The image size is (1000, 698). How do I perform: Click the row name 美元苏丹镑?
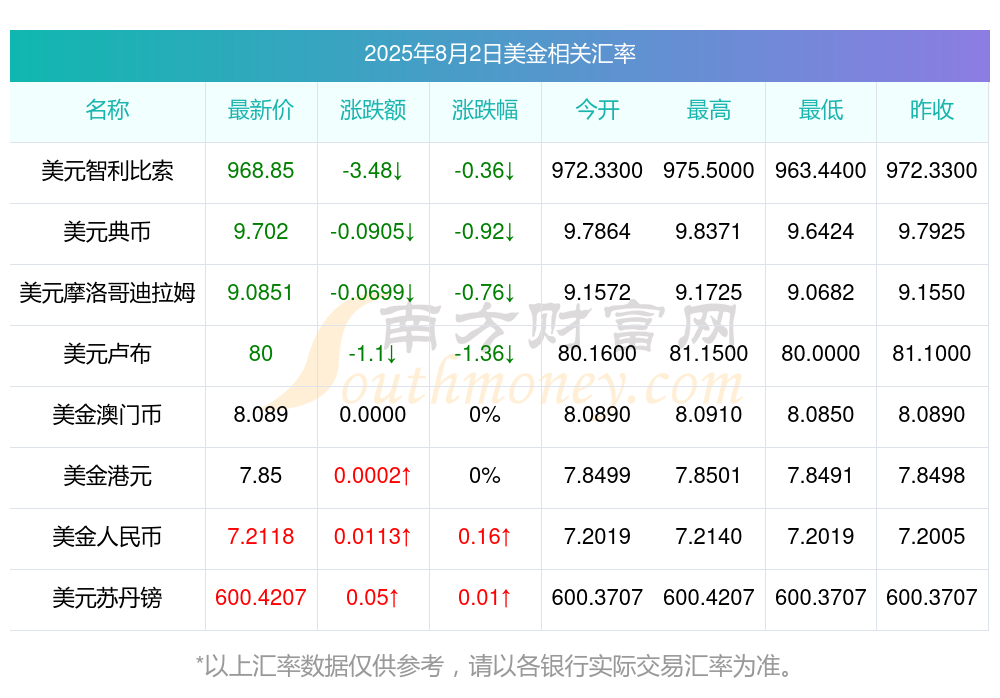point(107,598)
